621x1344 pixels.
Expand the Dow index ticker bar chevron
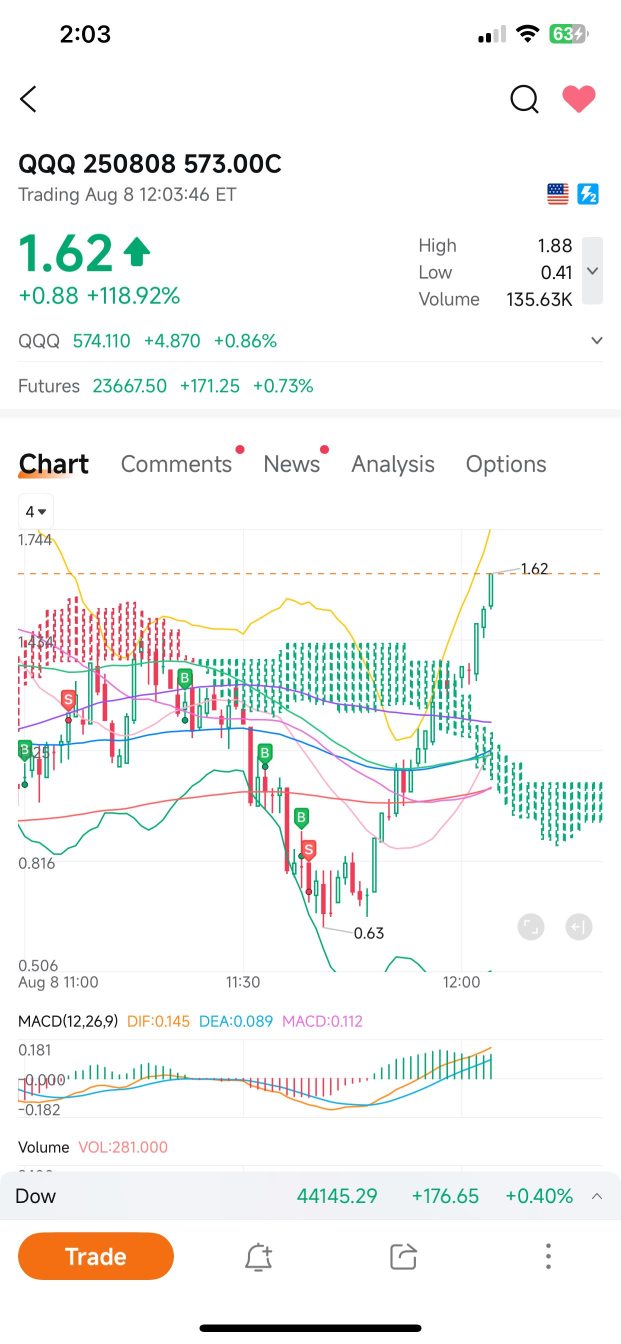[x=597, y=1196]
